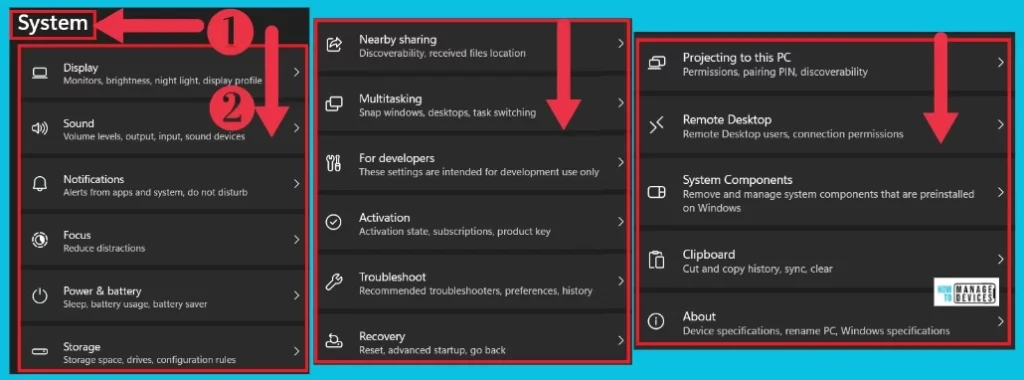
Task: Expand the Power & battery chevron
Action: (296, 295)
